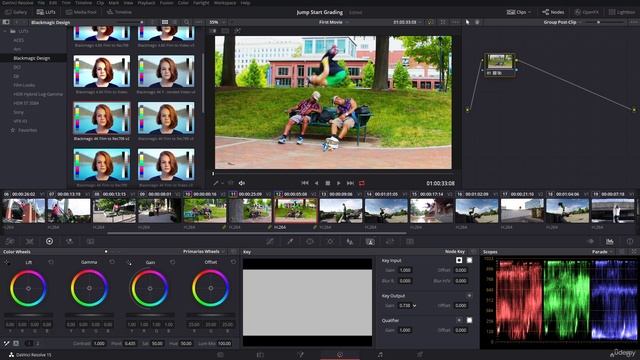This screenshot has width=640, height=360.
Task: Click the Lightbox toolbar button
Action: (622, 12)
